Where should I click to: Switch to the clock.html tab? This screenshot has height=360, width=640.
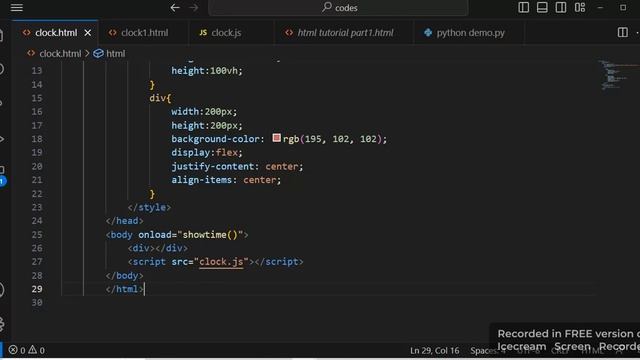click(56, 33)
